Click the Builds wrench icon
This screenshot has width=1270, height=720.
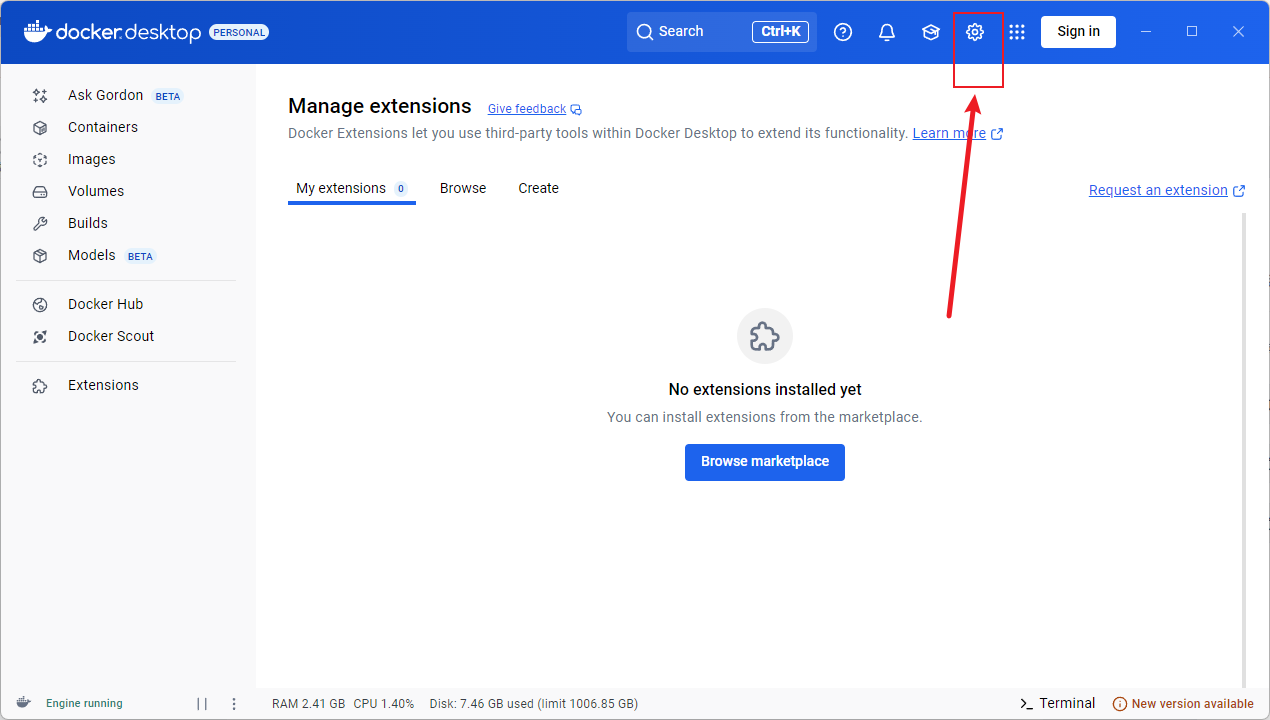40,224
